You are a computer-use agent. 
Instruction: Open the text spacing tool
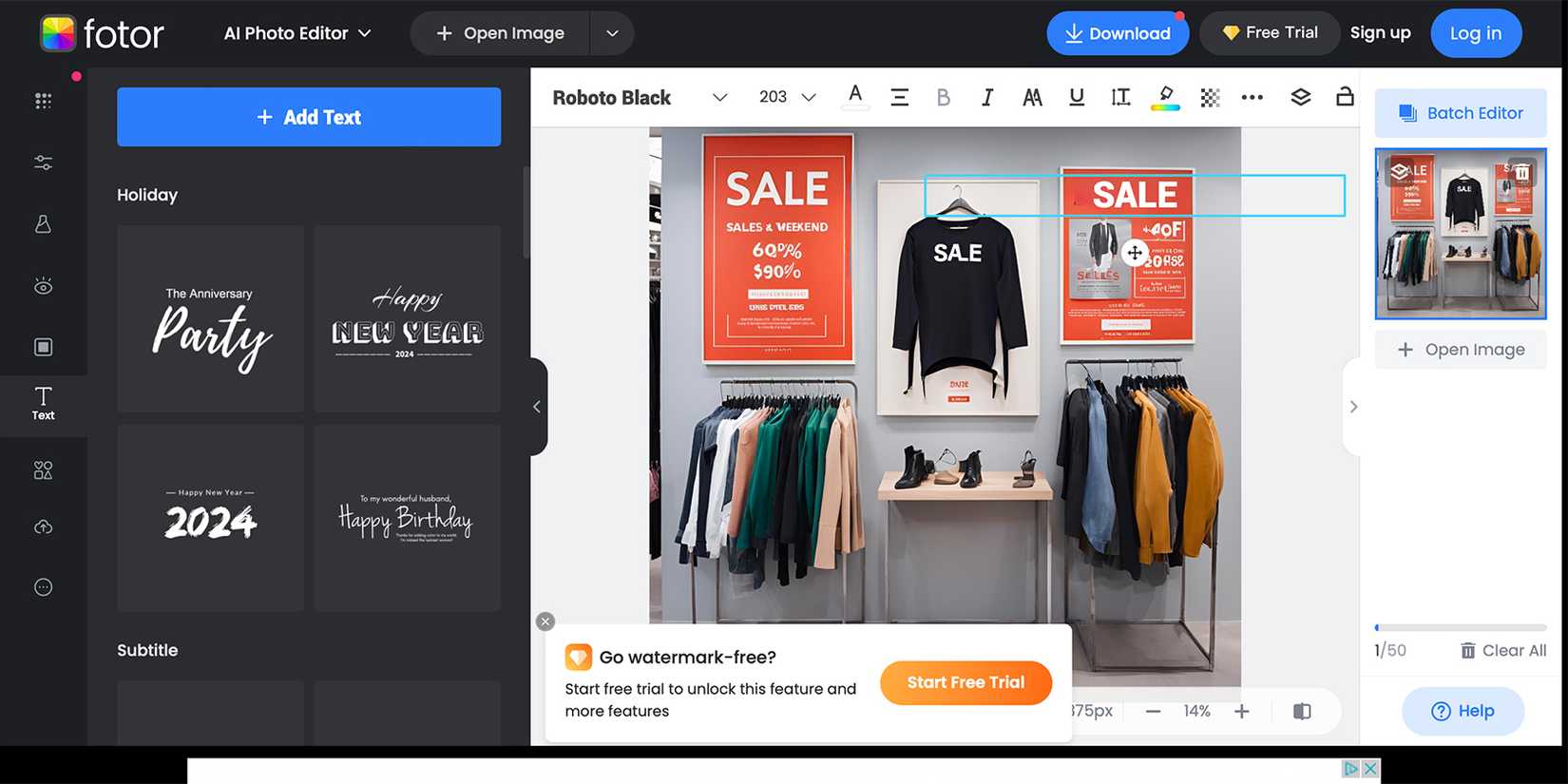click(1120, 97)
